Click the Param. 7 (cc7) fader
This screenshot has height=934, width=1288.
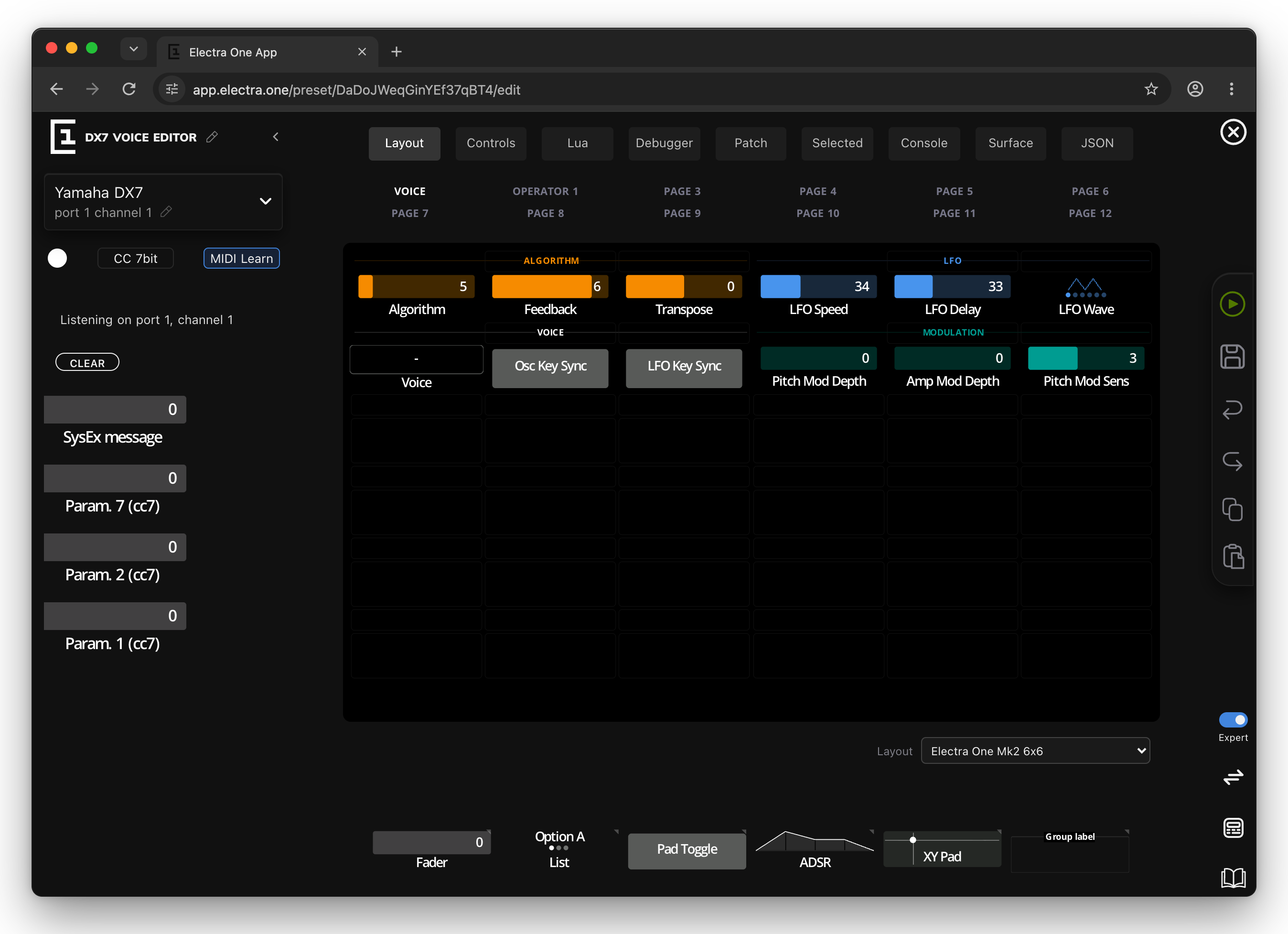[115, 478]
